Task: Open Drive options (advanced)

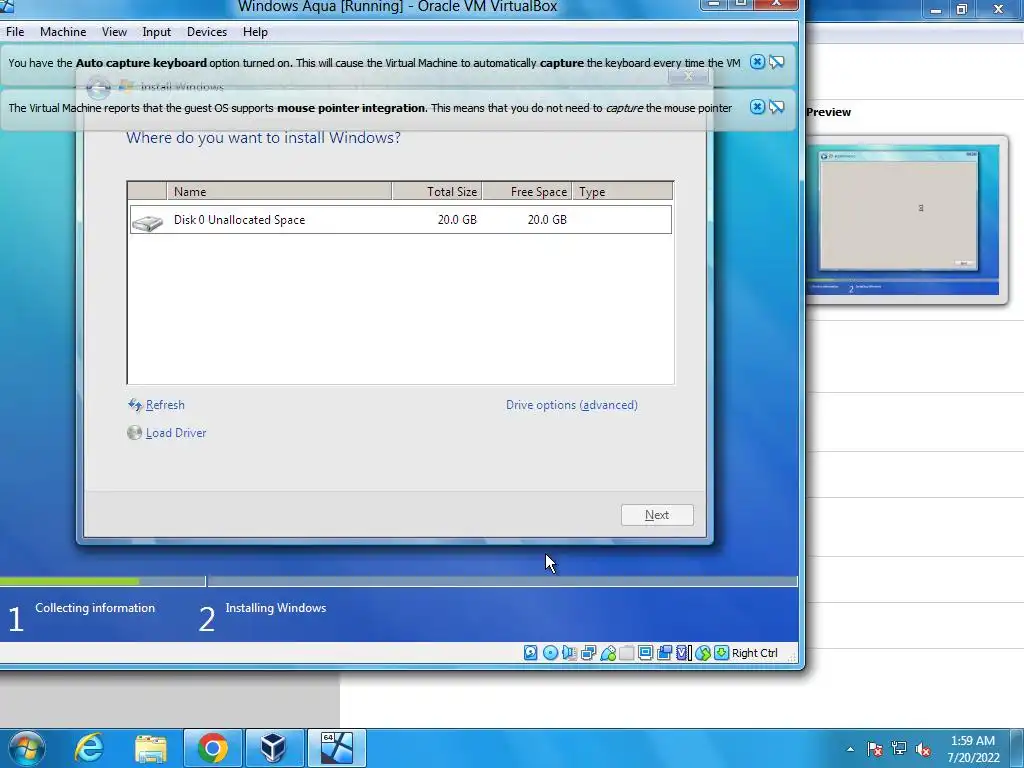Action: point(571,405)
